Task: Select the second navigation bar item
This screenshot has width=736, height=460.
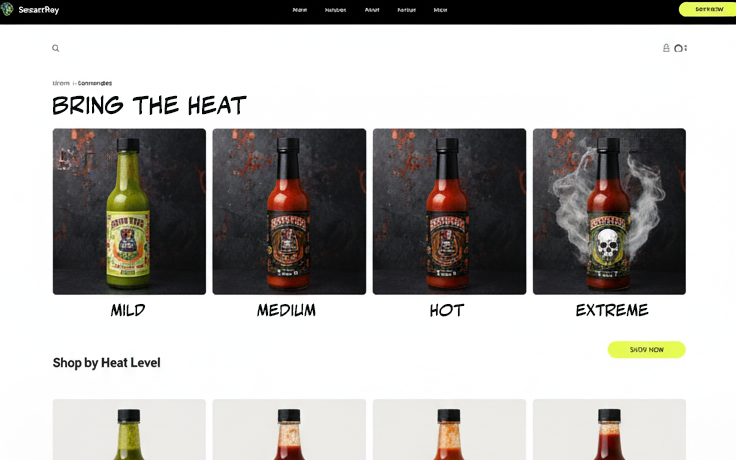Action: (x=335, y=10)
